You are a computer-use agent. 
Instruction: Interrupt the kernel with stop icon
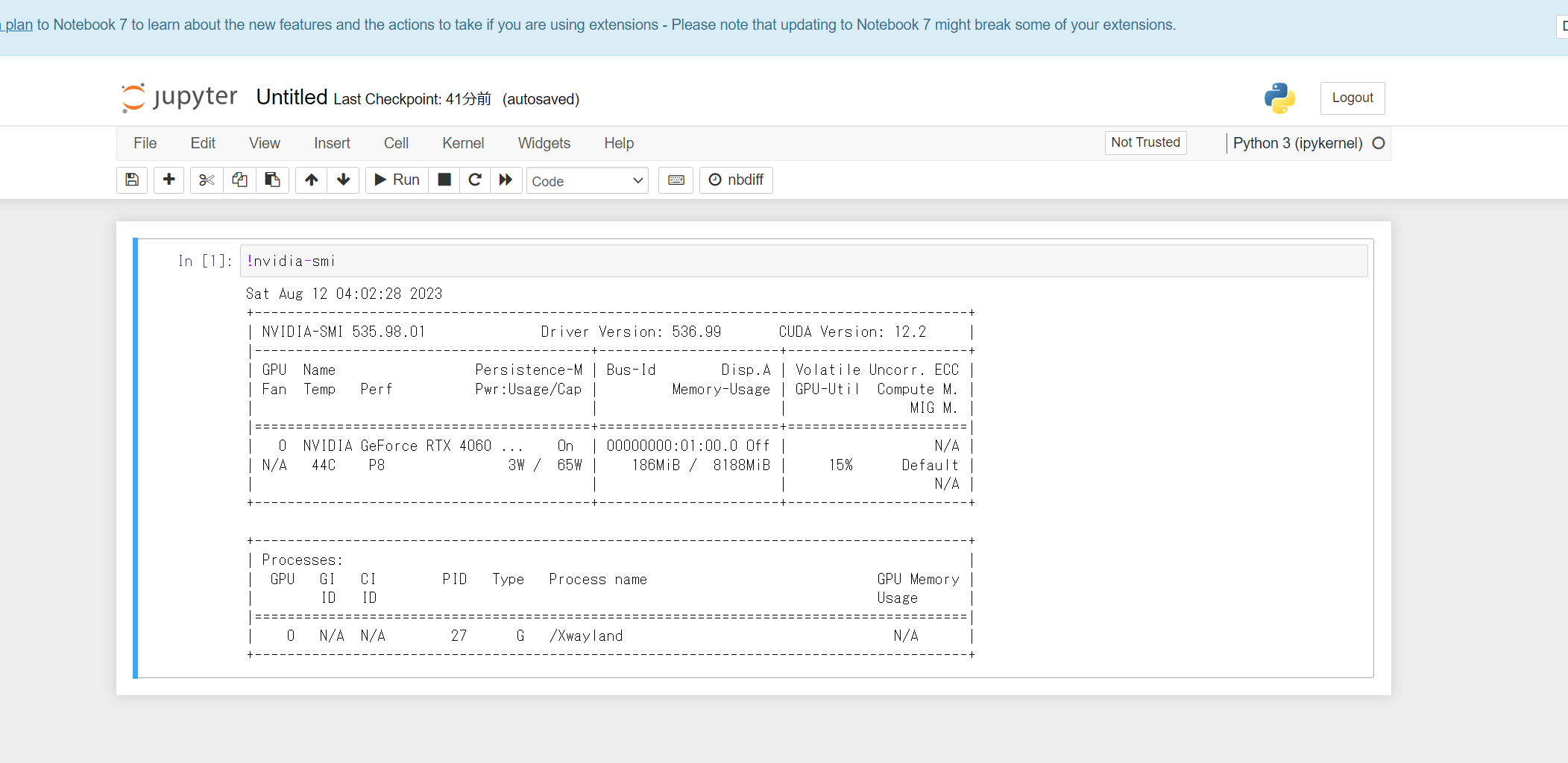[444, 180]
